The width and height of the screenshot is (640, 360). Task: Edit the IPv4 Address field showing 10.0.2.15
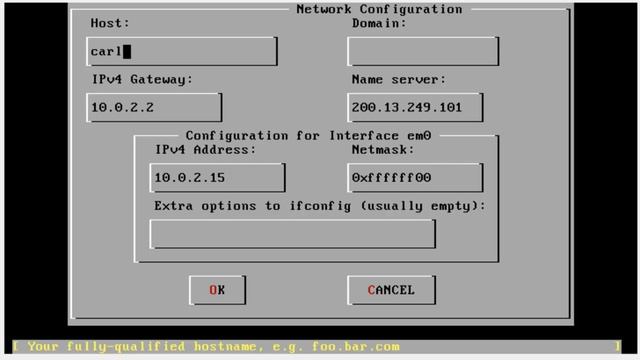[x=218, y=178]
